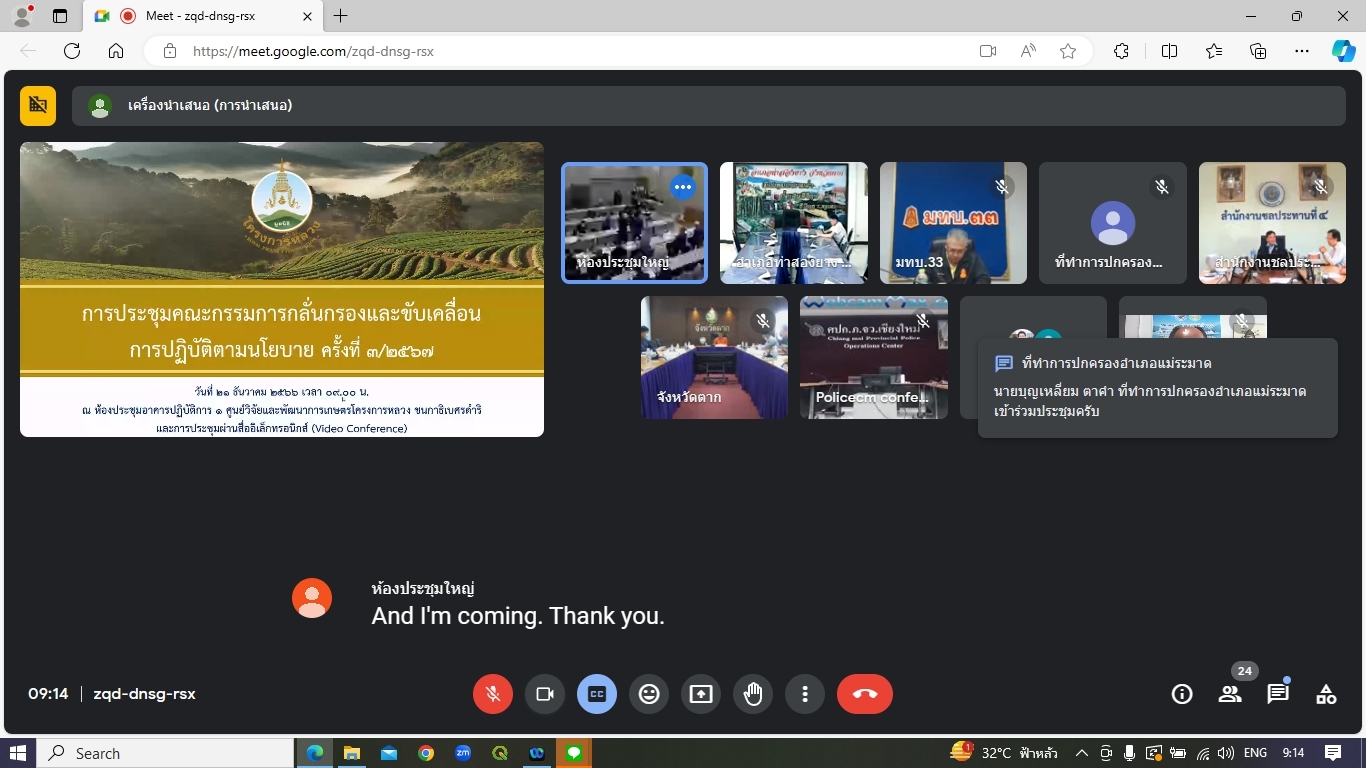Select the ที่ทำการปกครอง avatar tile
Screen dimensions: 1366x768
(1113, 223)
